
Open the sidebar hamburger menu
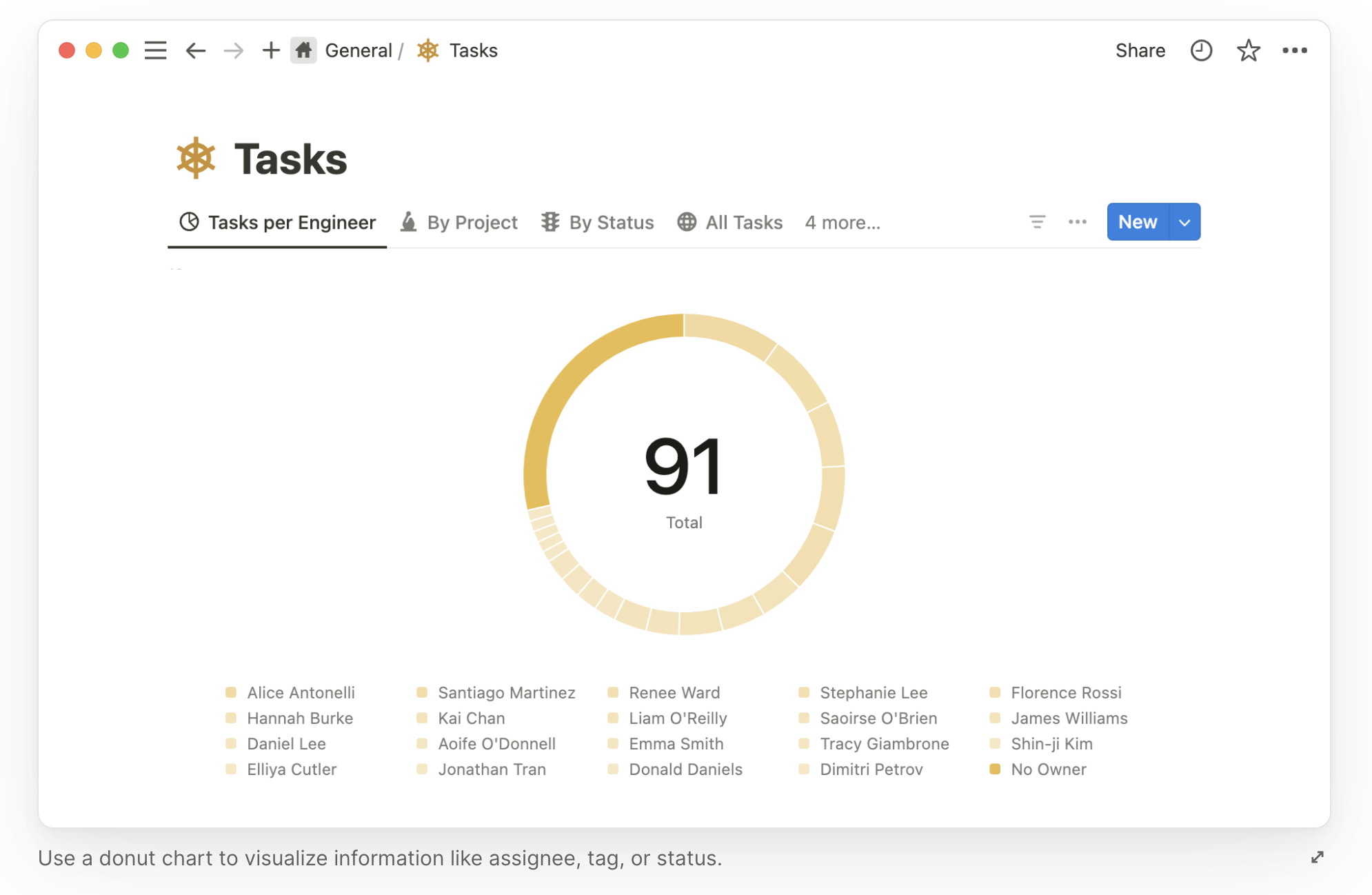click(x=155, y=50)
